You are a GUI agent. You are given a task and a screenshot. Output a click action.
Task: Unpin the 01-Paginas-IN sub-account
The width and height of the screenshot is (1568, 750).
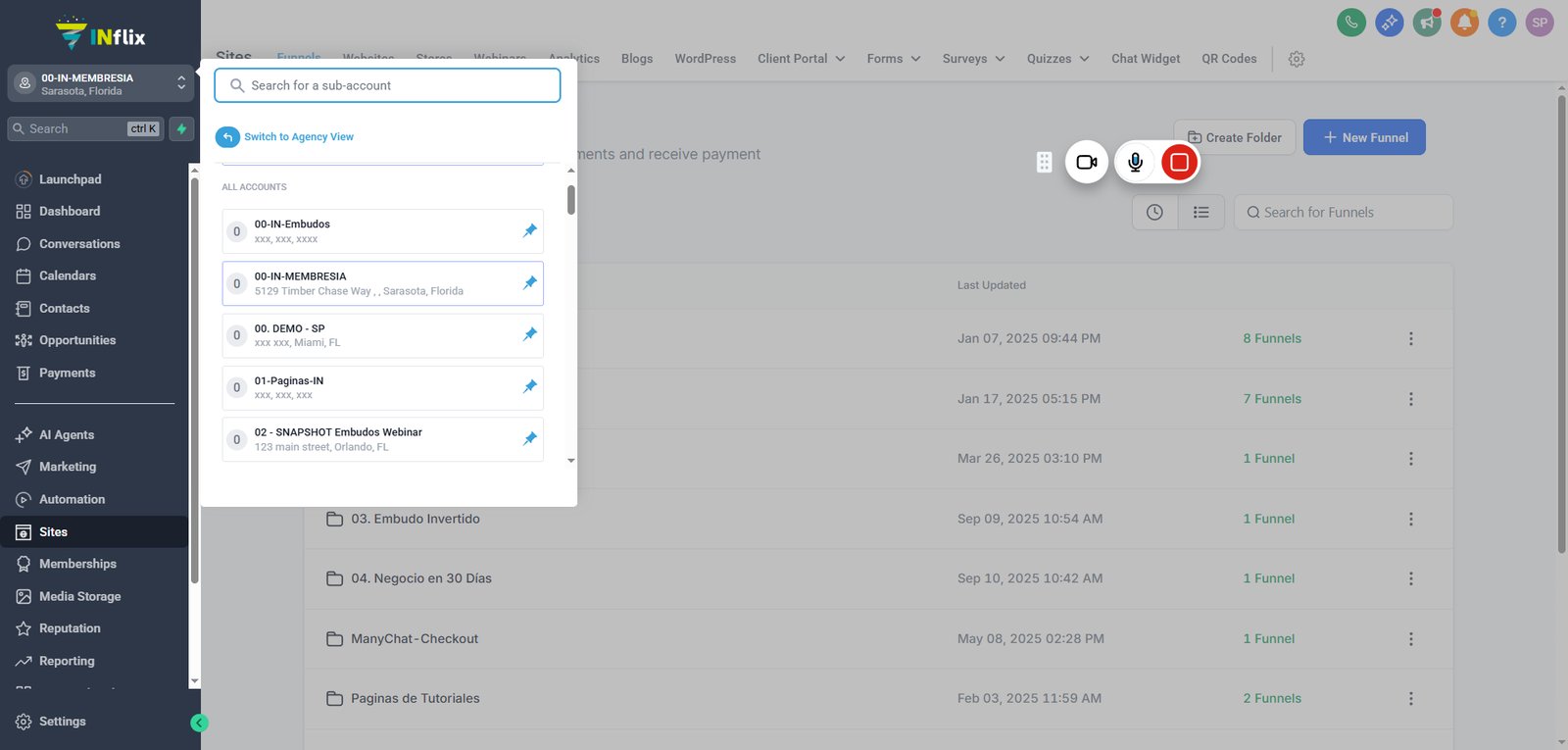click(530, 387)
